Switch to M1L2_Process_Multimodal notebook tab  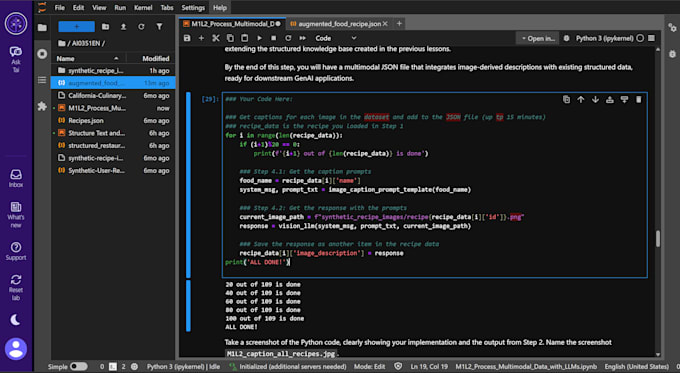click(232, 24)
